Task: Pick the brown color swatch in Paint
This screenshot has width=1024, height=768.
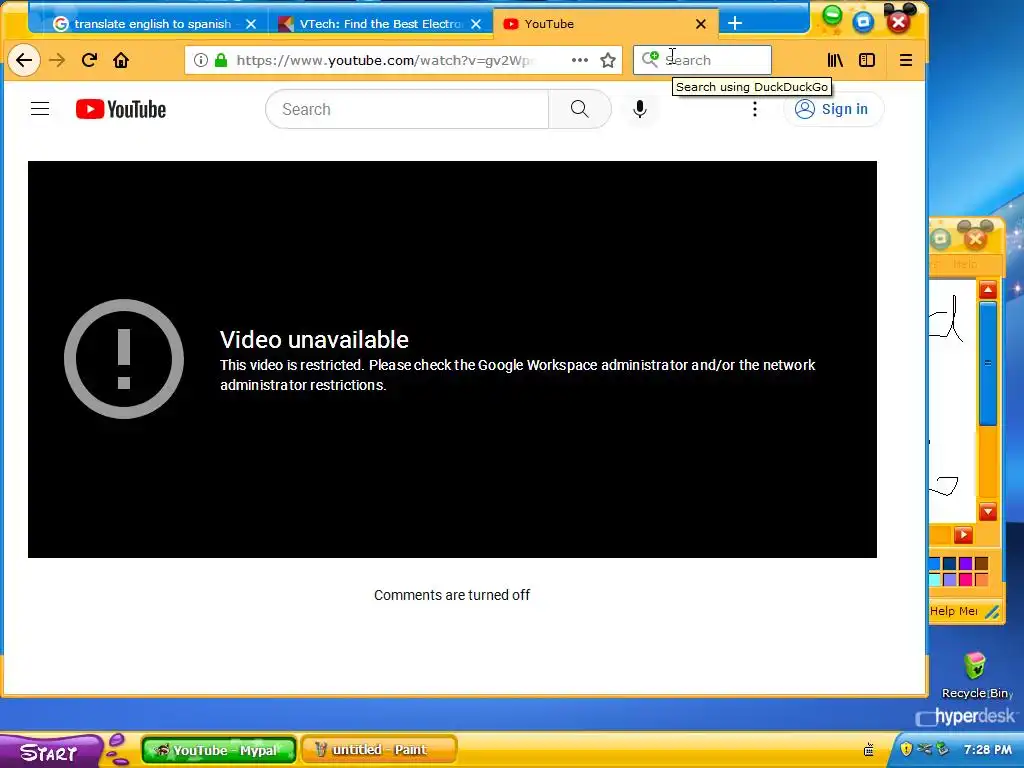Action: coord(981,564)
